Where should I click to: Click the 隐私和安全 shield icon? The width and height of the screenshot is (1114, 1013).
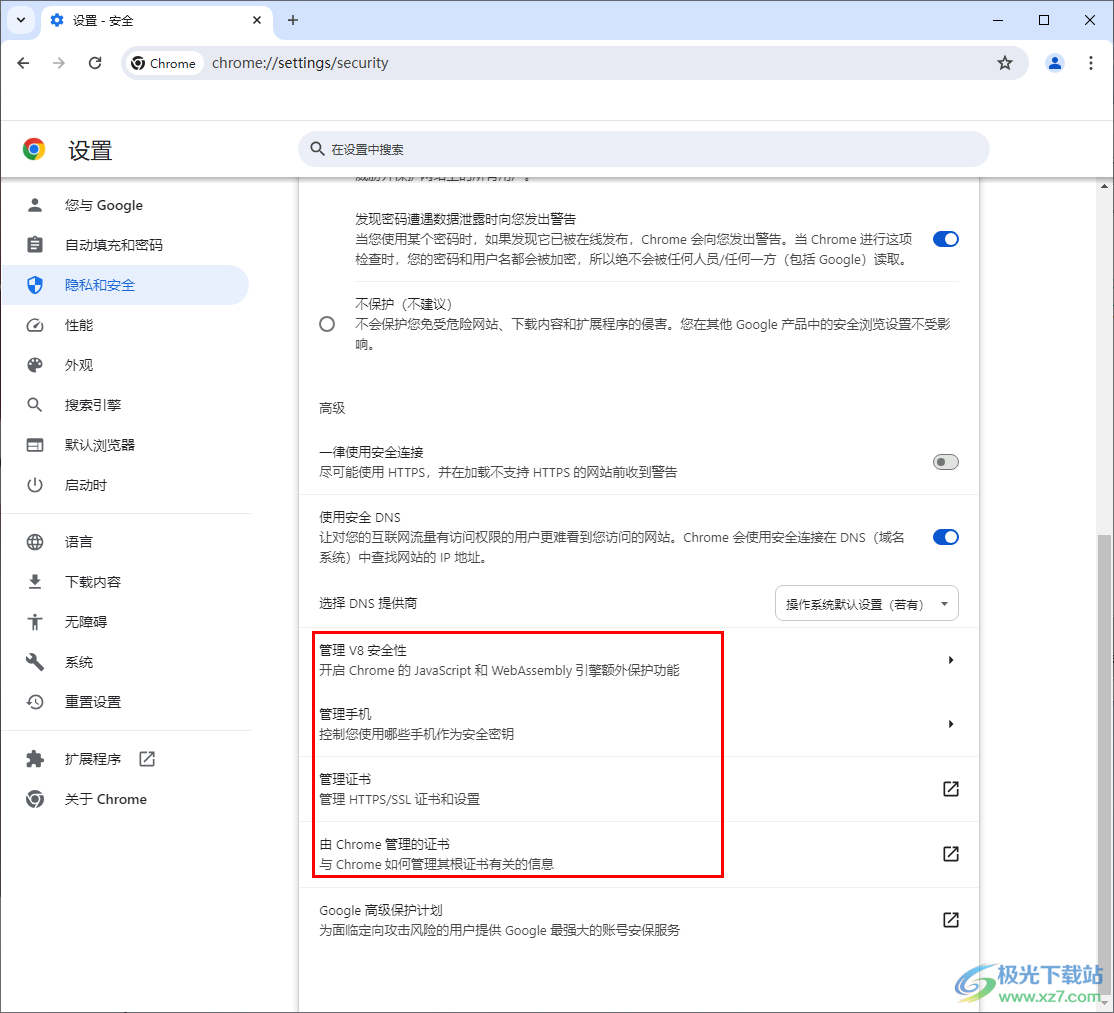[x=35, y=285]
